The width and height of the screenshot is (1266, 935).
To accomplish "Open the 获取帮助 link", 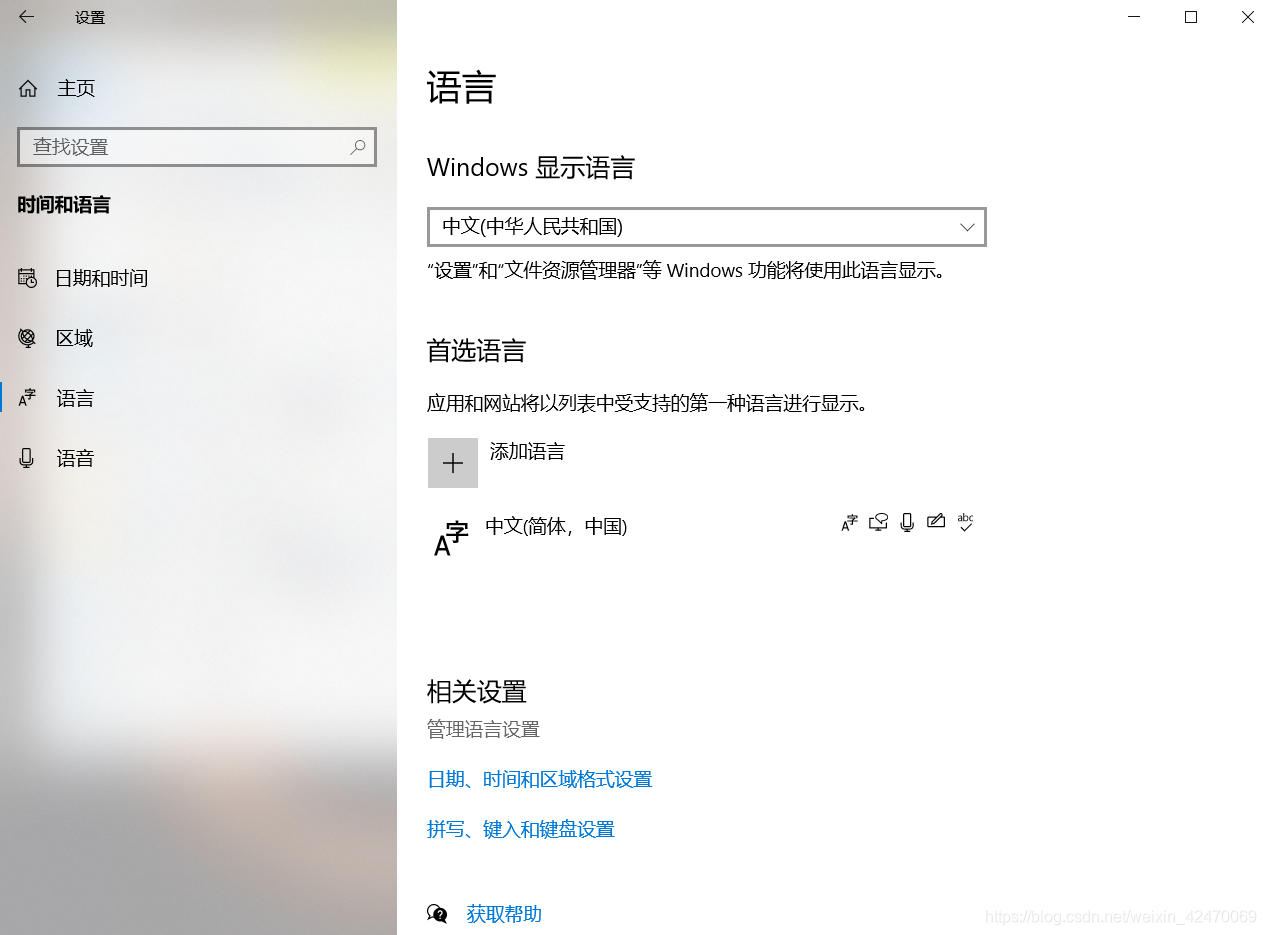I will (504, 914).
